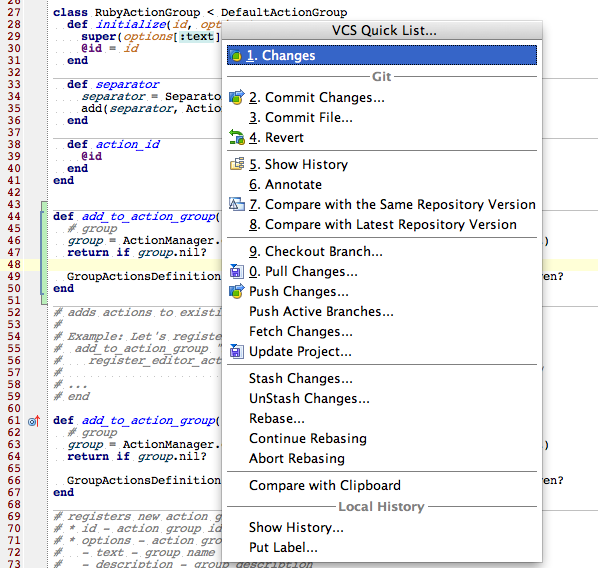Select the '1. Changes' menu entry
This screenshot has width=598, height=568.
click(x=382, y=56)
